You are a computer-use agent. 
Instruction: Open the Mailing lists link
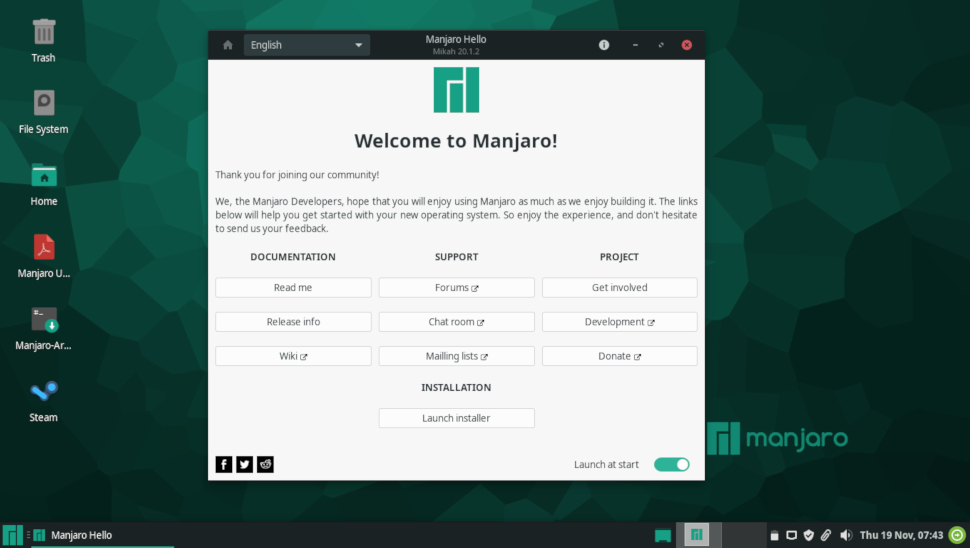pos(457,356)
